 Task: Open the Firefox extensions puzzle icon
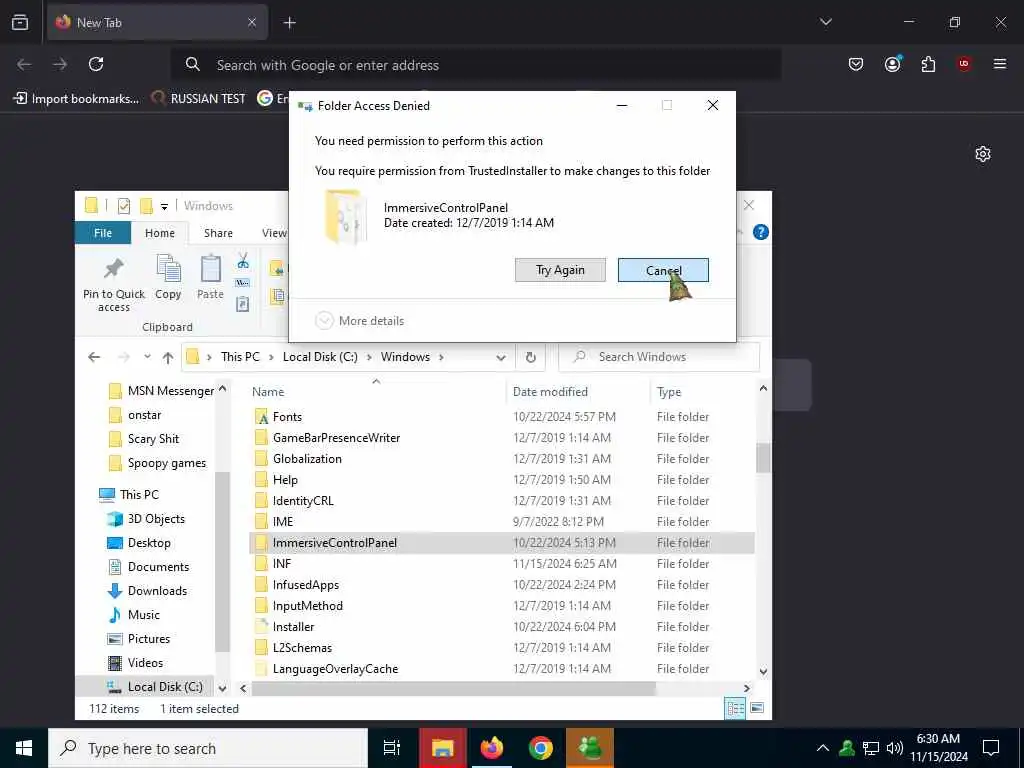(x=928, y=64)
